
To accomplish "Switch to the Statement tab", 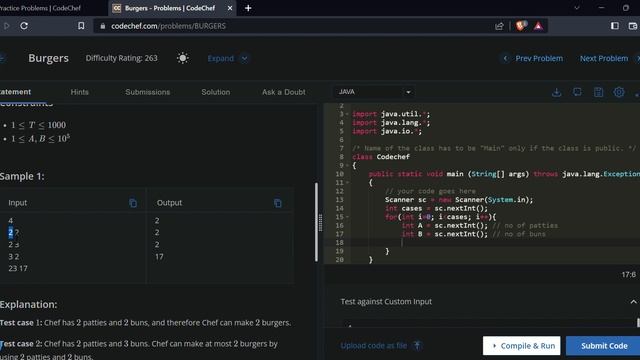I will [x=15, y=92].
